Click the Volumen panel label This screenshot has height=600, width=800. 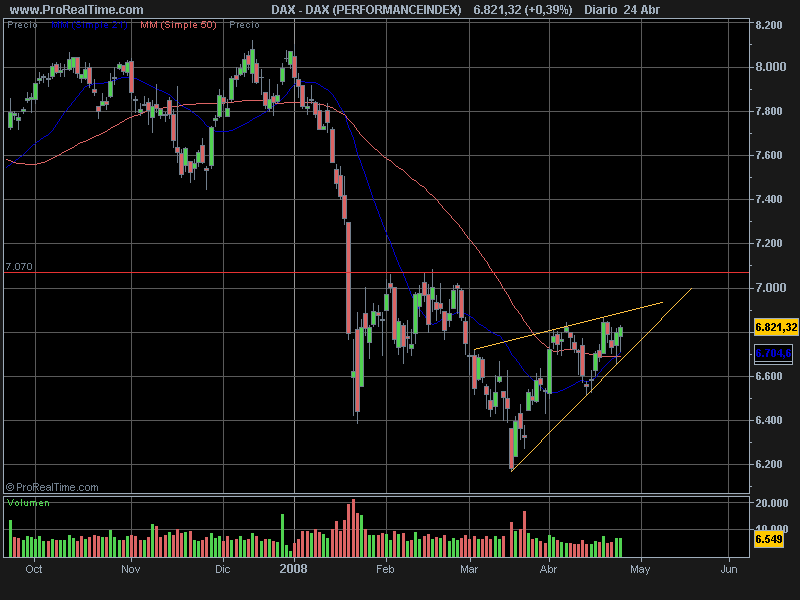click(x=29, y=503)
